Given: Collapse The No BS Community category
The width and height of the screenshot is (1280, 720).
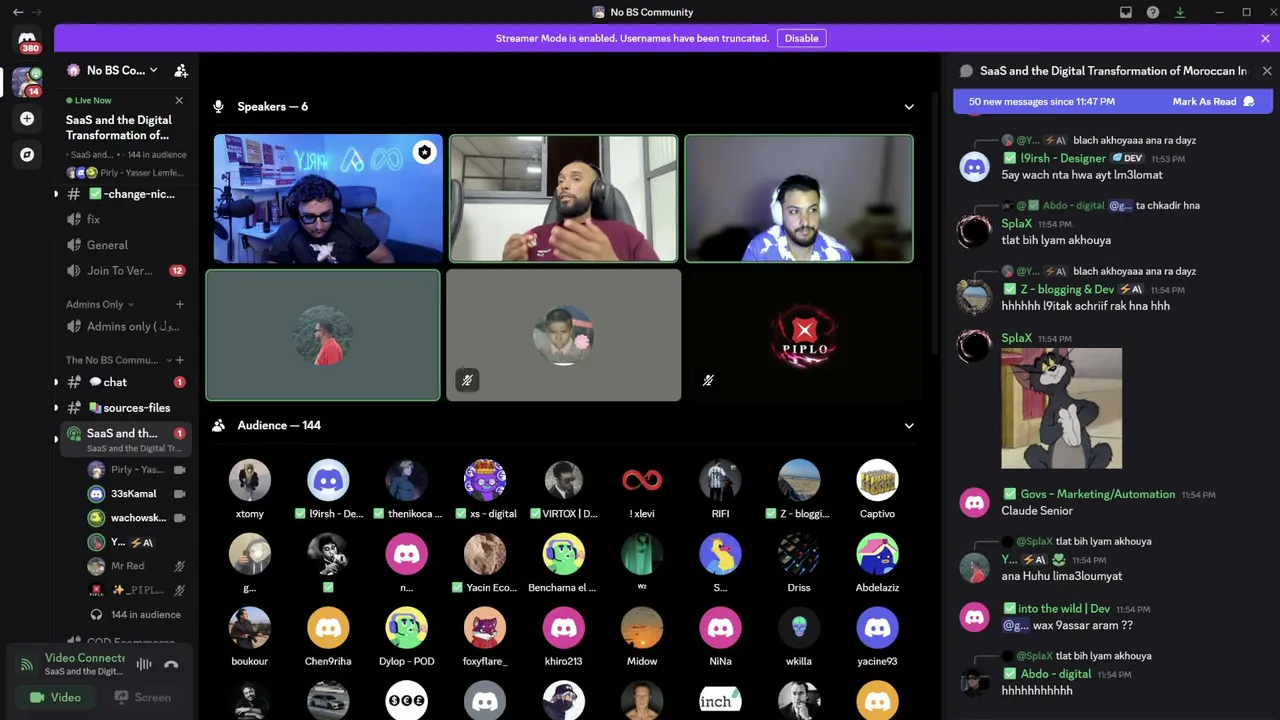Looking at the screenshot, I should tap(116, 360).
